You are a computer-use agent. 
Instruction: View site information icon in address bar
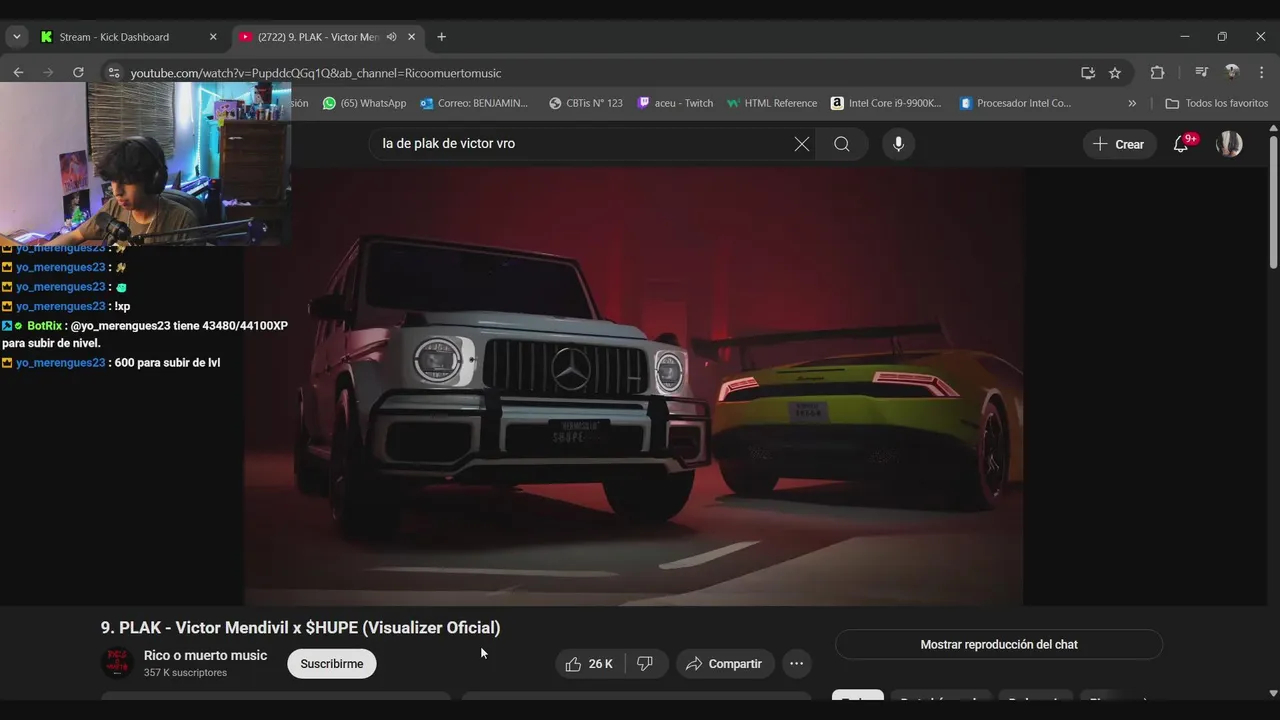click(114, 73)
